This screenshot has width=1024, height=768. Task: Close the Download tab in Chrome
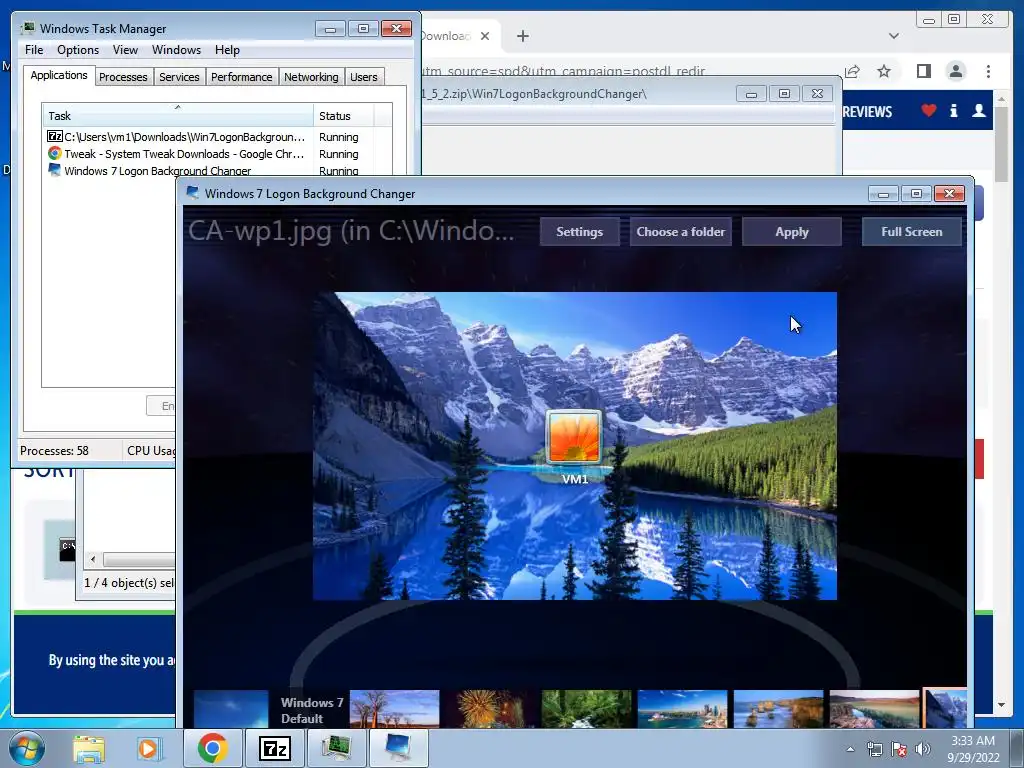coord(485,36)
